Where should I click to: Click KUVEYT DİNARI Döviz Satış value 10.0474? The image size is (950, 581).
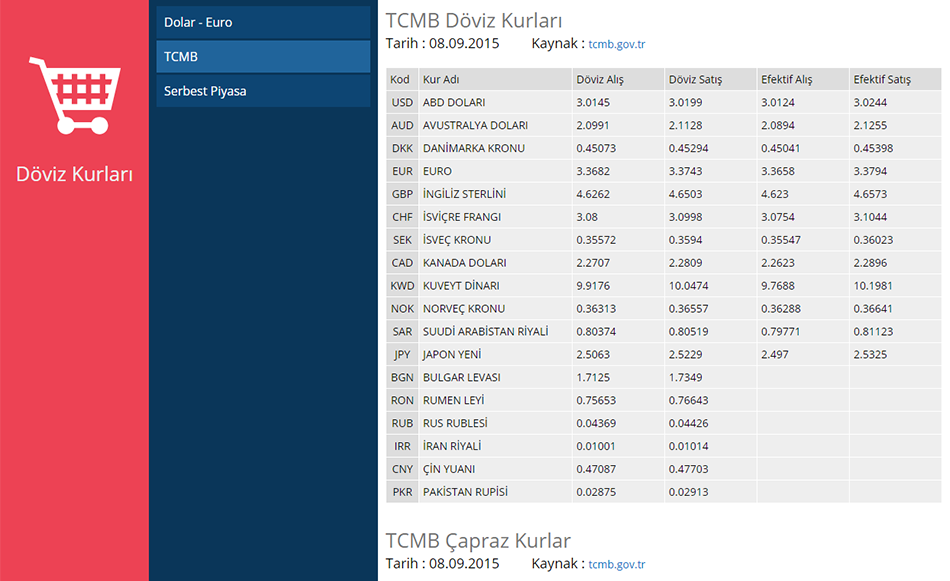point(688,286)
